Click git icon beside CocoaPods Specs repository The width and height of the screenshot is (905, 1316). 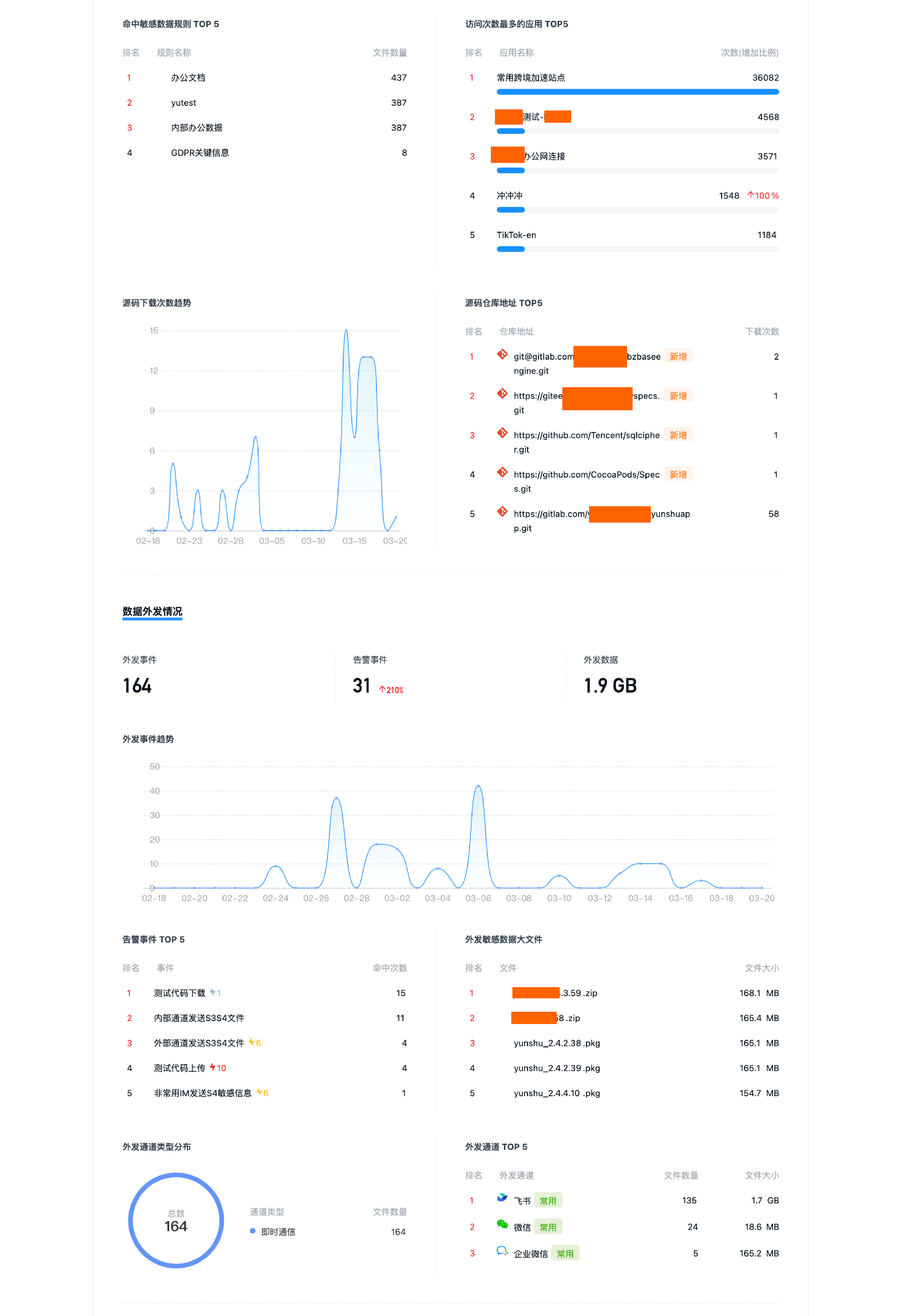point(502,472)
